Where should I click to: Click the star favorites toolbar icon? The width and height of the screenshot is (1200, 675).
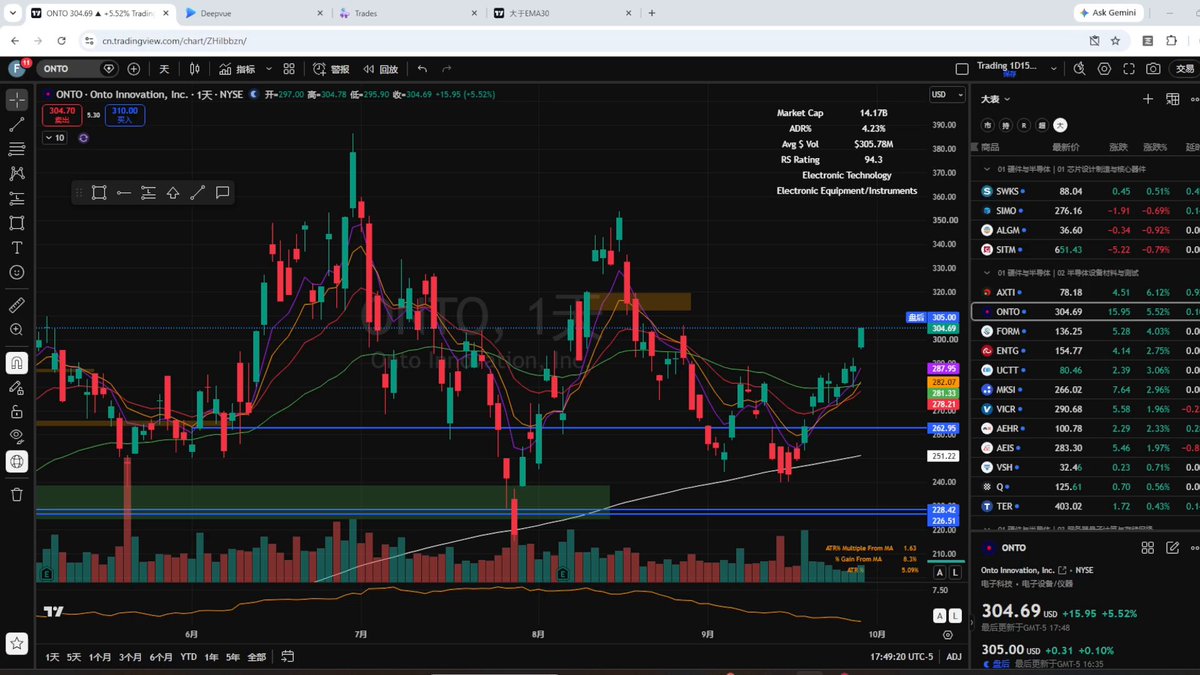[17, 643]
